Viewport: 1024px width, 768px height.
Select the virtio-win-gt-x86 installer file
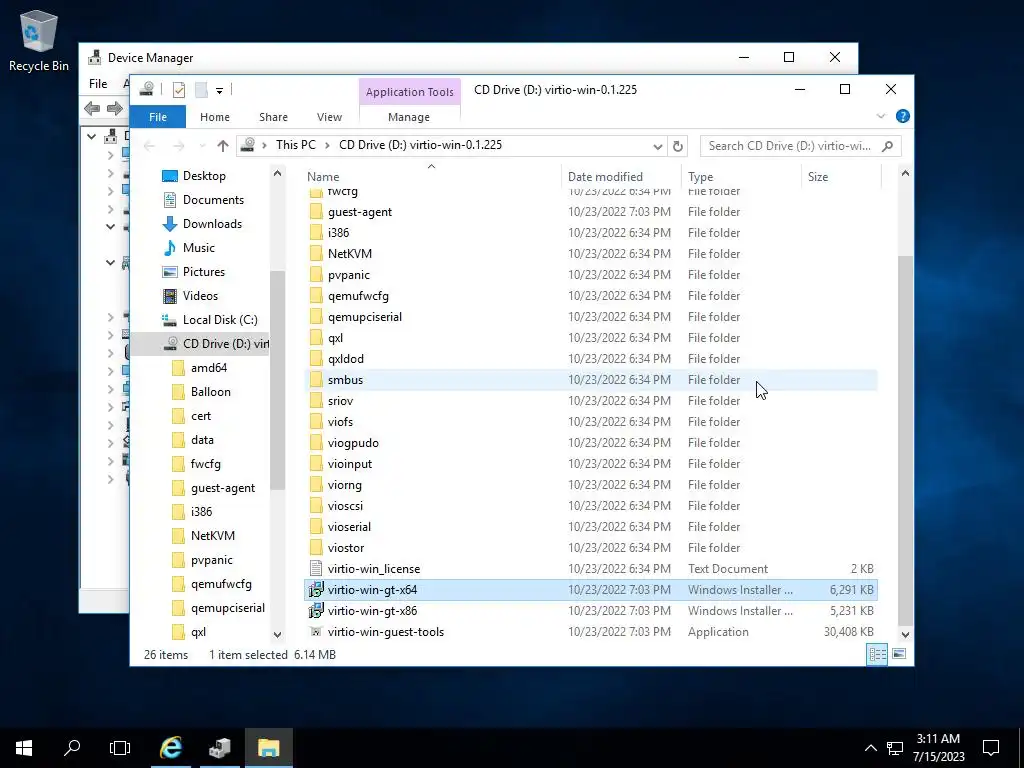click(372, 611)
